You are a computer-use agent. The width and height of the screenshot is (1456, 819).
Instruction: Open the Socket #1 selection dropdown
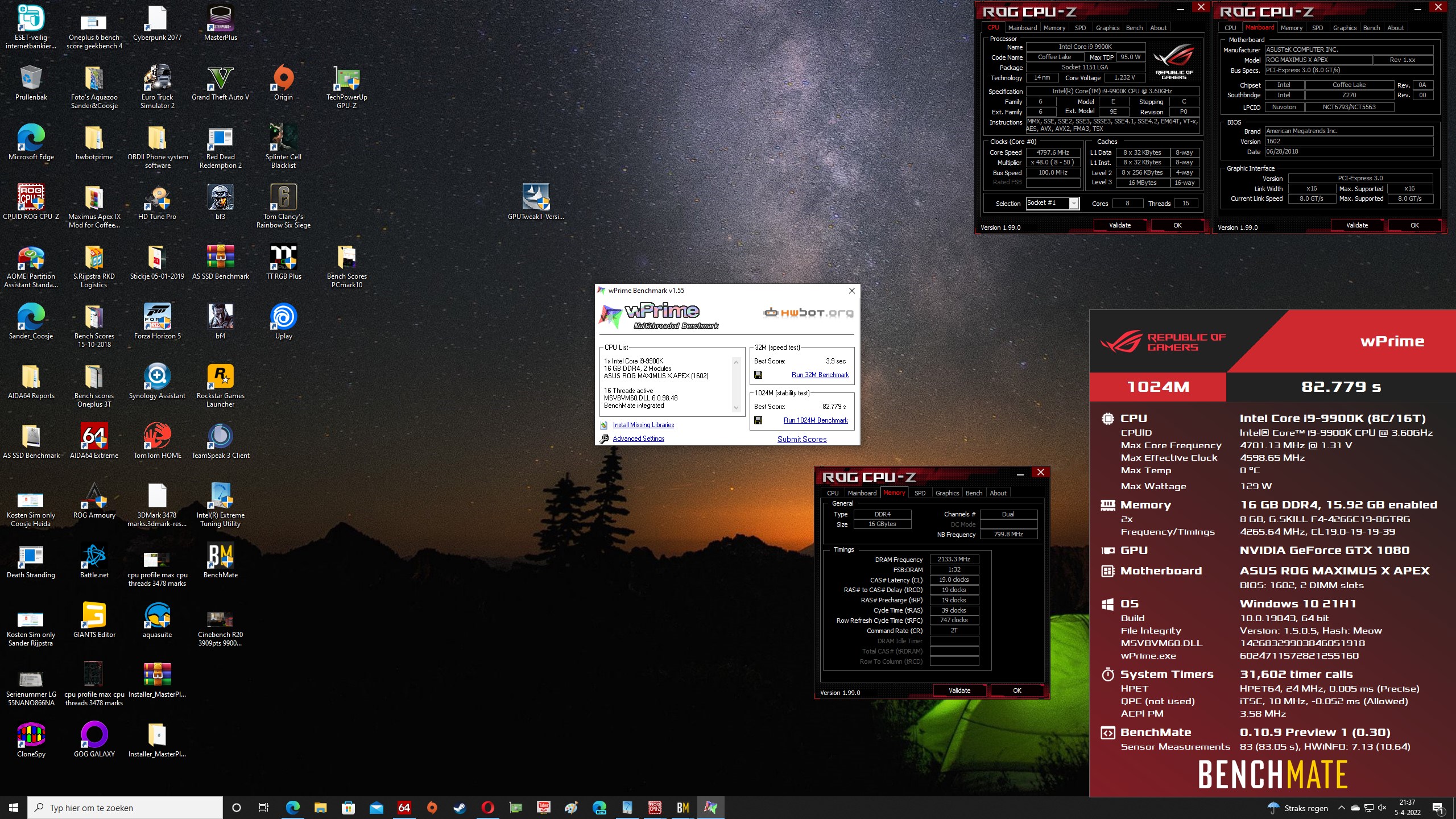click(x=1052, y=203)
